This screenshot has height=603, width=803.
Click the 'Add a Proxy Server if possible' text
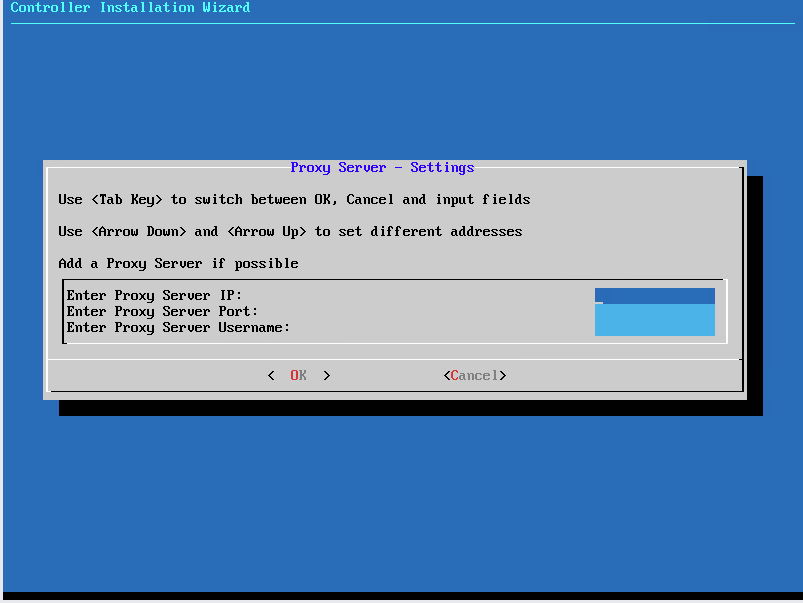point(178,263)
